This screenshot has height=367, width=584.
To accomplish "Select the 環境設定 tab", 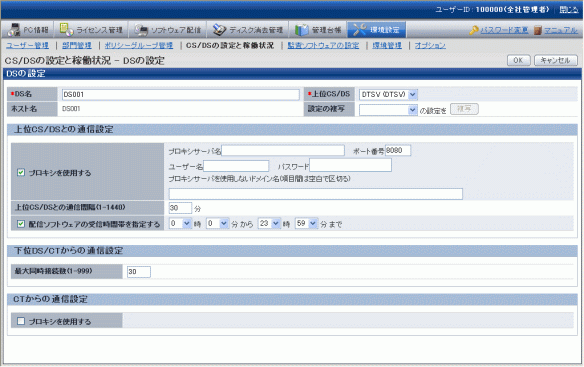I will 376,30.
